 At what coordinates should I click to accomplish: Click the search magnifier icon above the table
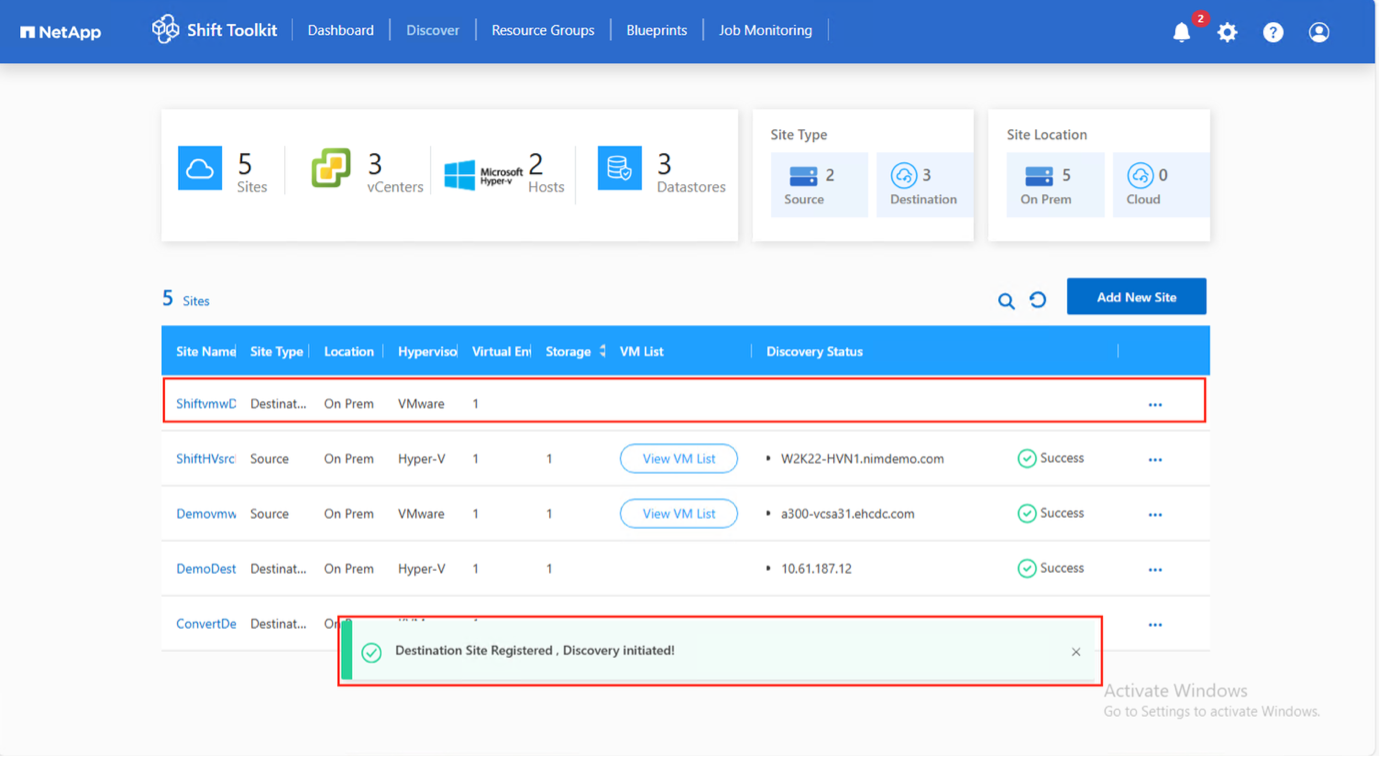pos(1006,300)
